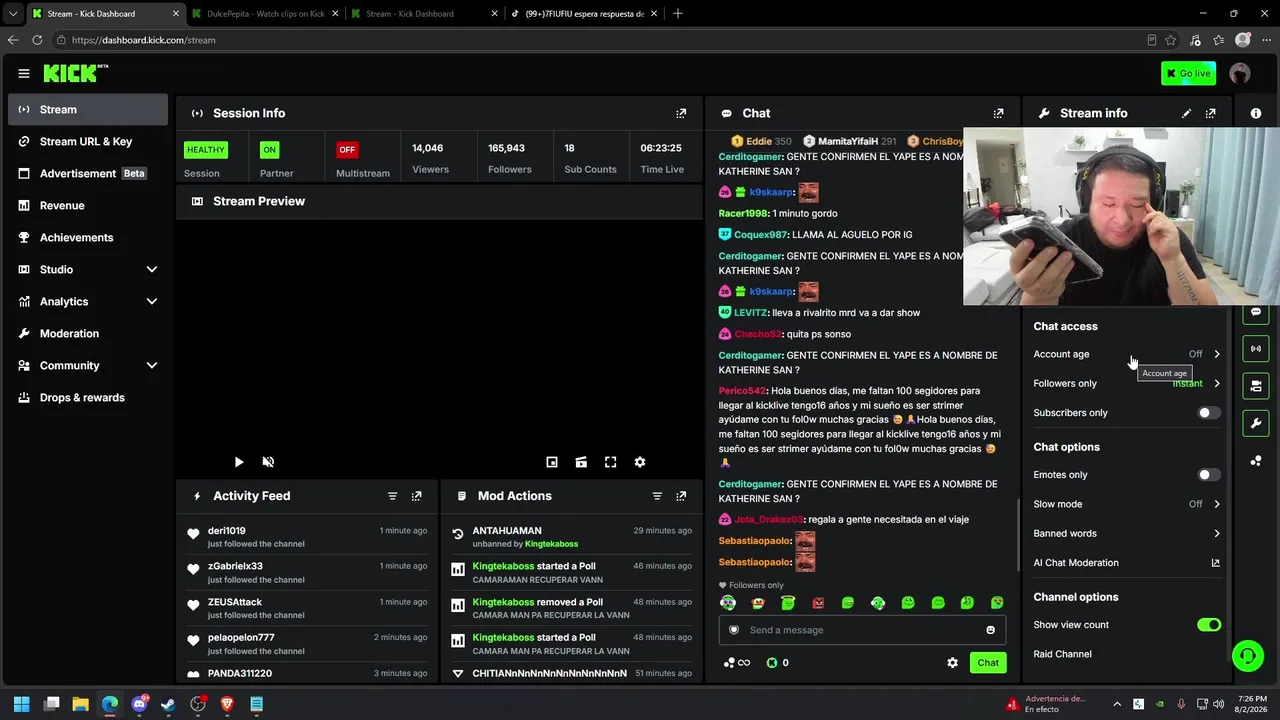This screenshot has width=1280, height=720.
Task: Unmute the stream preview audio
Action: coord(268,462)
